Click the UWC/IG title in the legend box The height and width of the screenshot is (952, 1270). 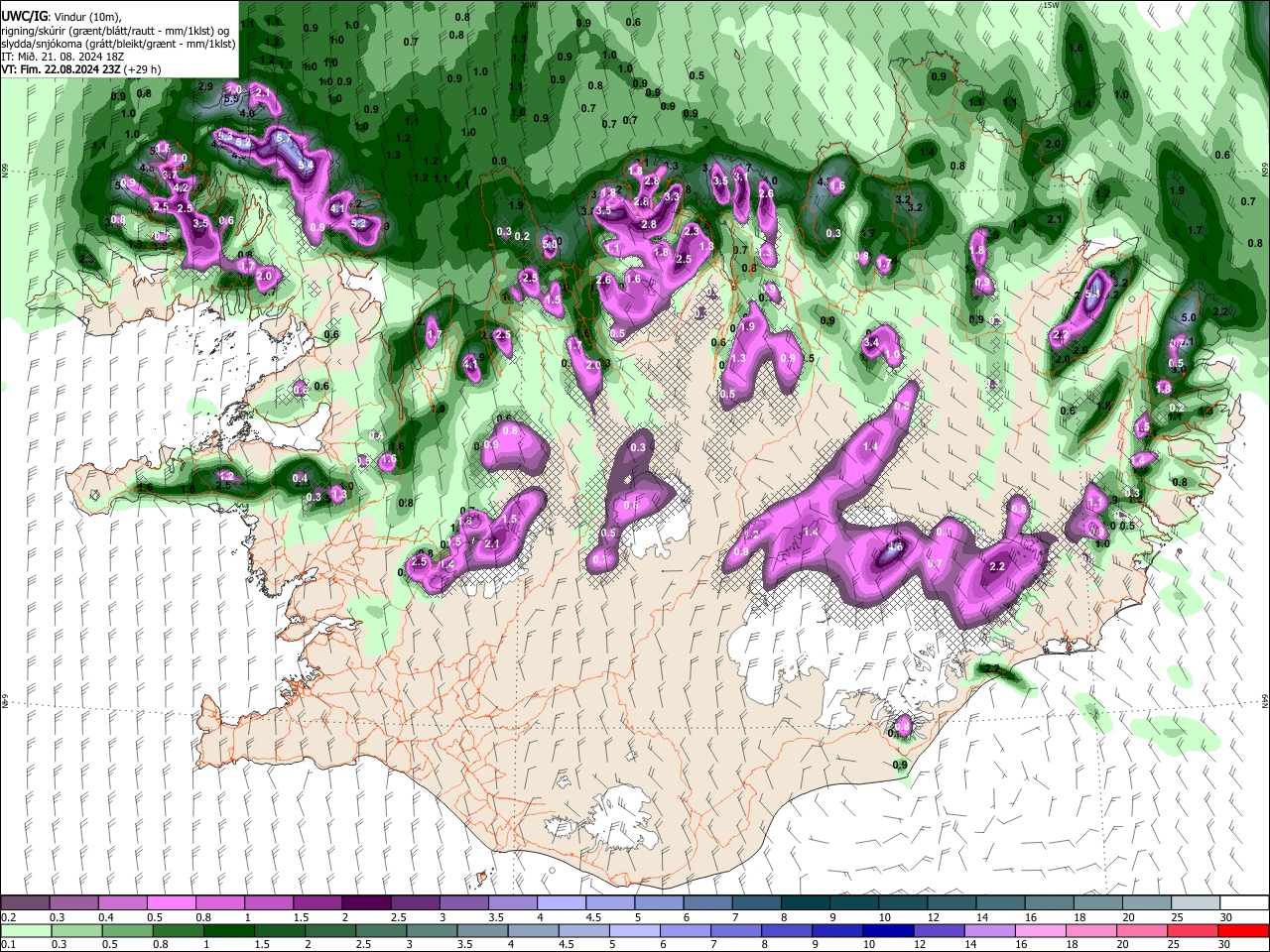click(24, 16)
